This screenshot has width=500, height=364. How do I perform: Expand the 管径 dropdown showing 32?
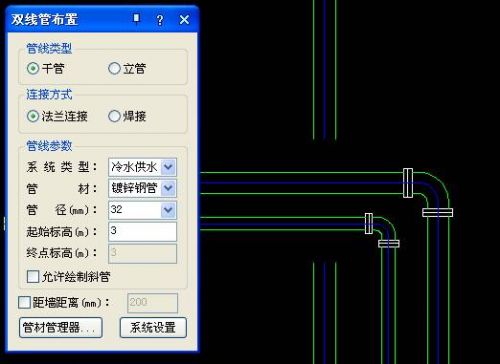(168, 210)
